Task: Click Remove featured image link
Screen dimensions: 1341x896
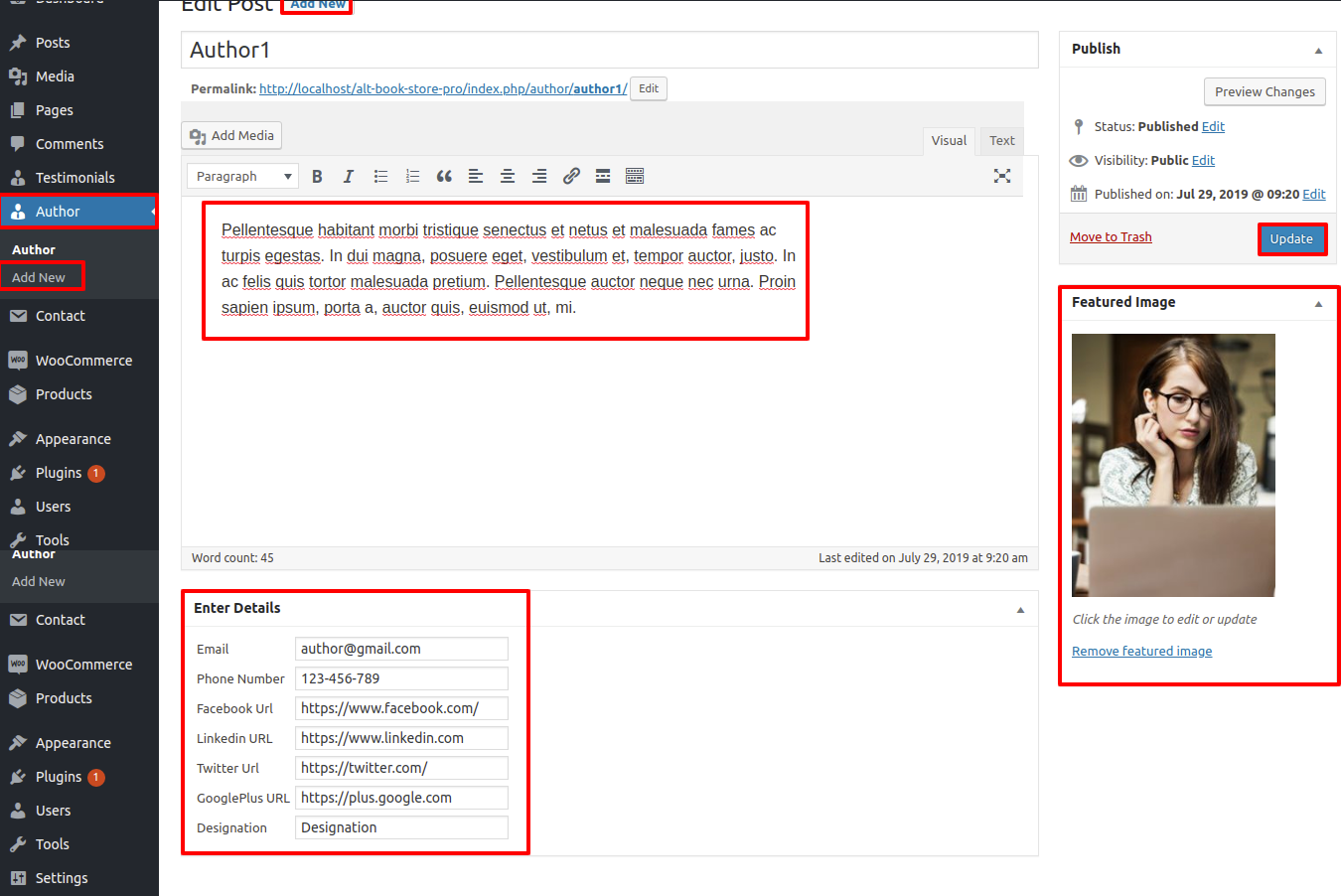Action: tap(1141, 651)
